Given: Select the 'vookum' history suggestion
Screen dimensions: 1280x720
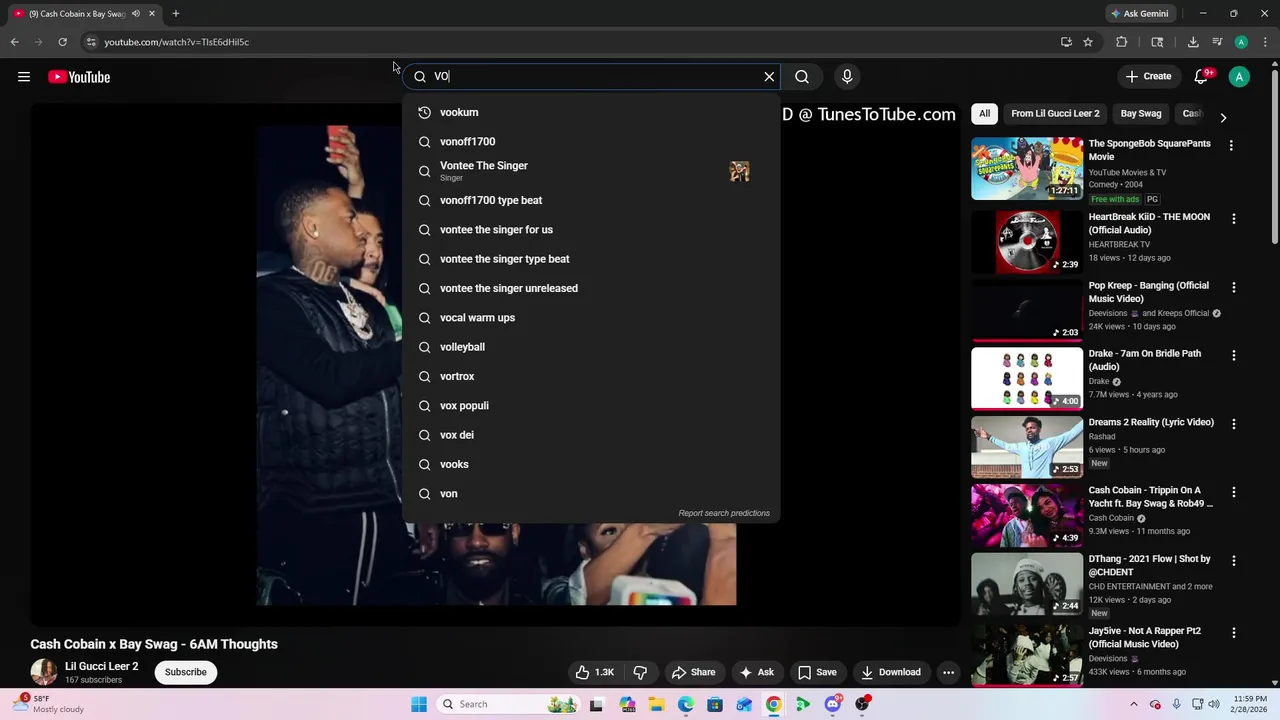Looking at the screenshot, I should (591, 113).
